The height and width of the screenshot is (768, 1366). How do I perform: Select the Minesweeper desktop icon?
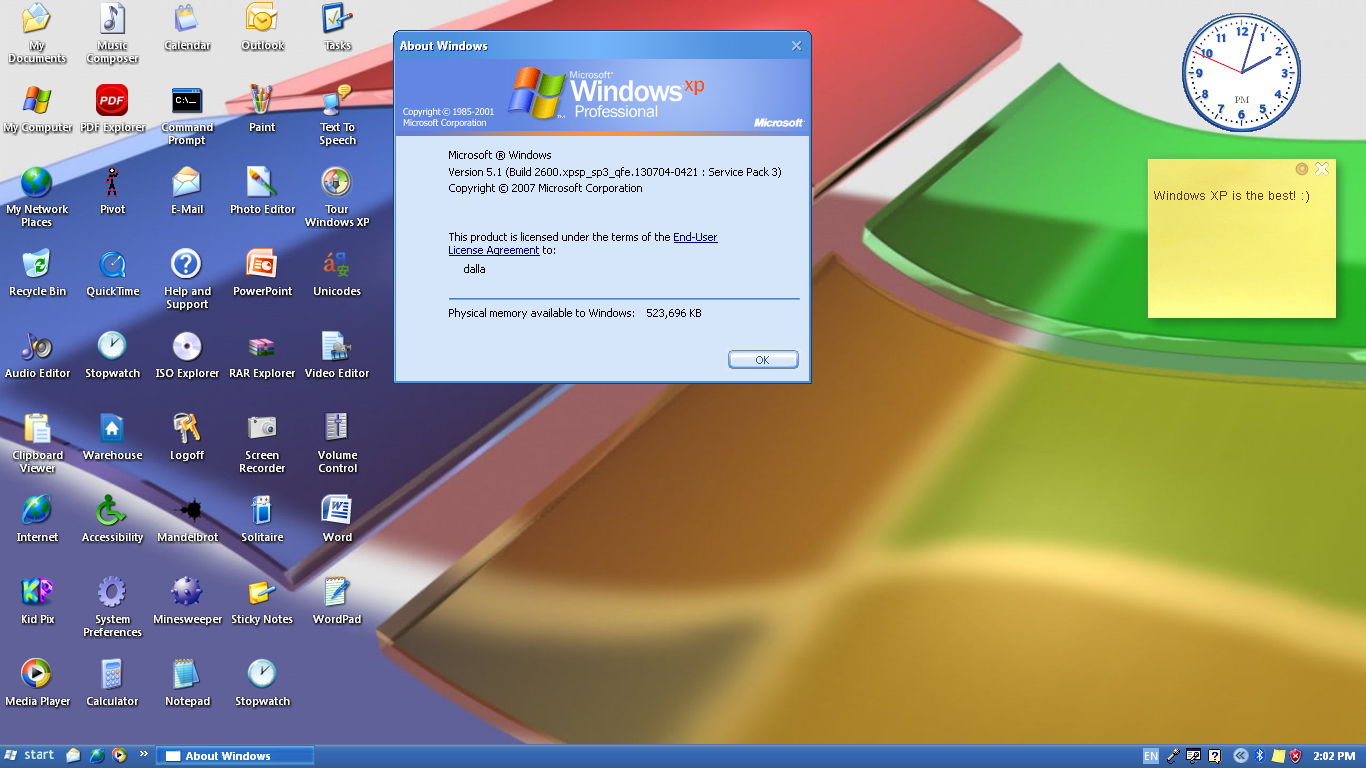187,601
